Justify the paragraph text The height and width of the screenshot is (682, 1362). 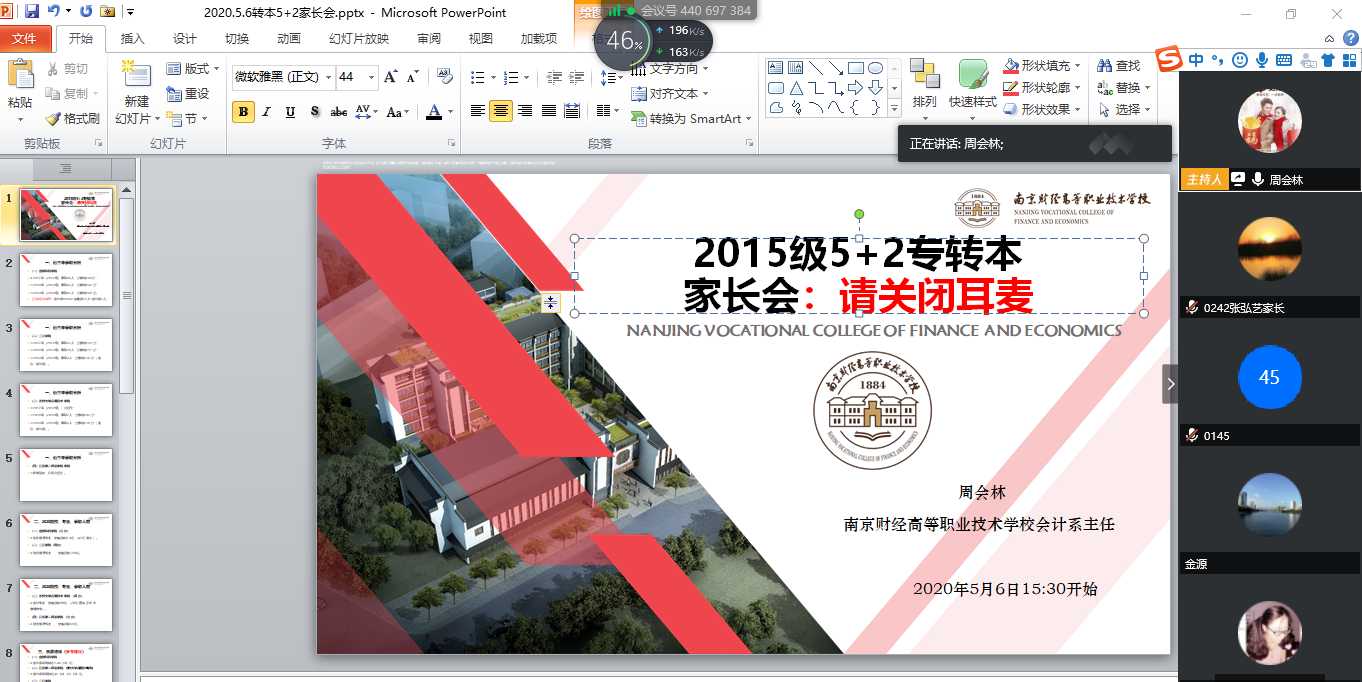550,111
